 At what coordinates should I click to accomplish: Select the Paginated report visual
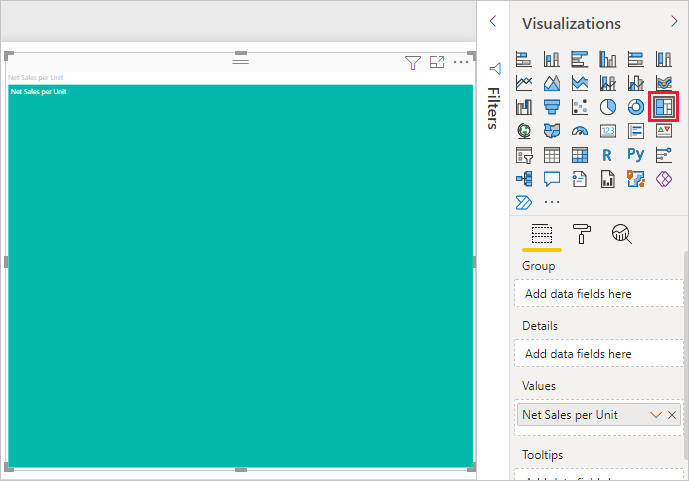pos(608,179)
